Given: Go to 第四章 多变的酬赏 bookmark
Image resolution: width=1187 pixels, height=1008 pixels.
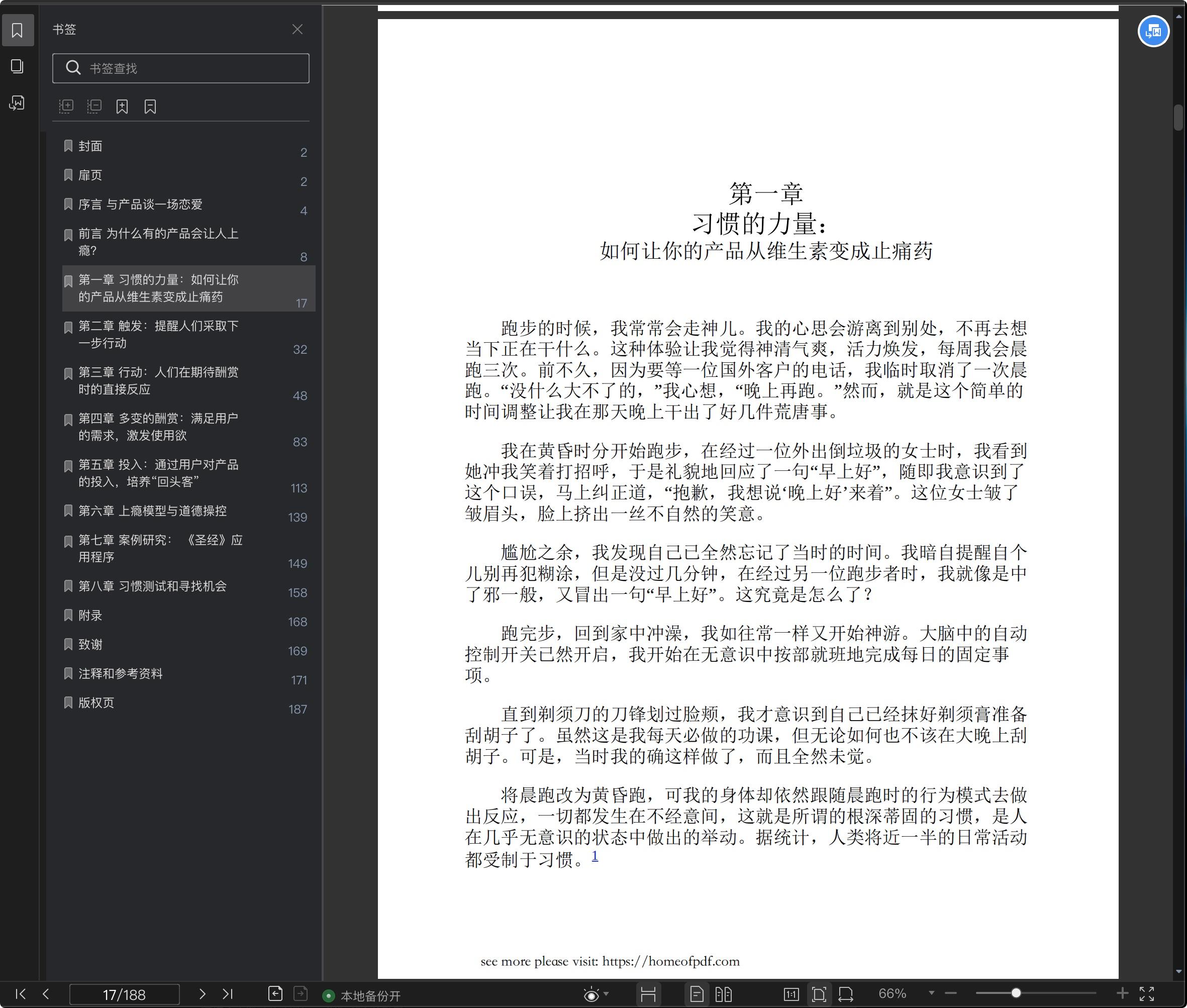Looking at the screenshot, I should click(x=188, y=427).
